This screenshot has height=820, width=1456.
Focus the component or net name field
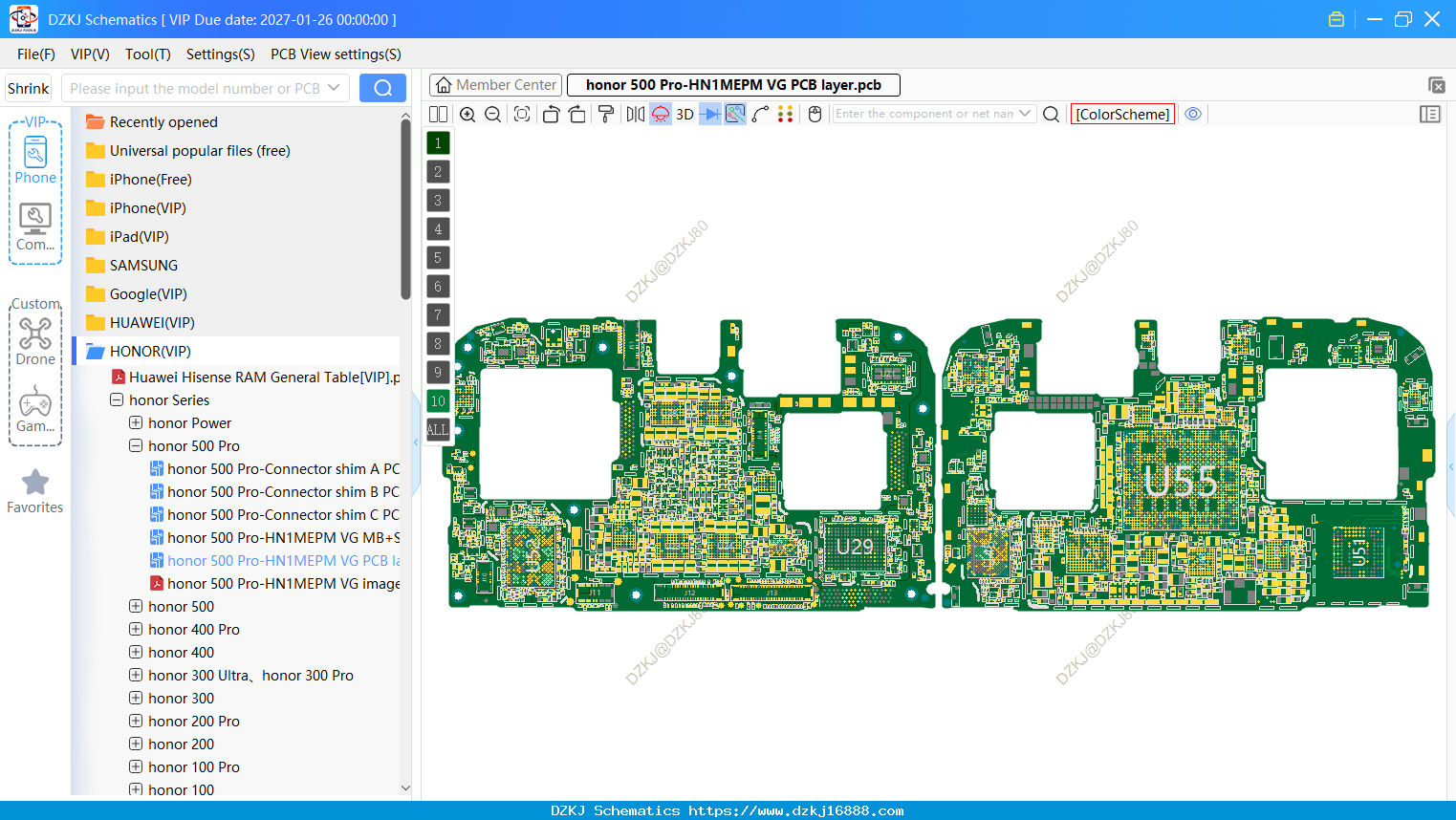[924, 114]
